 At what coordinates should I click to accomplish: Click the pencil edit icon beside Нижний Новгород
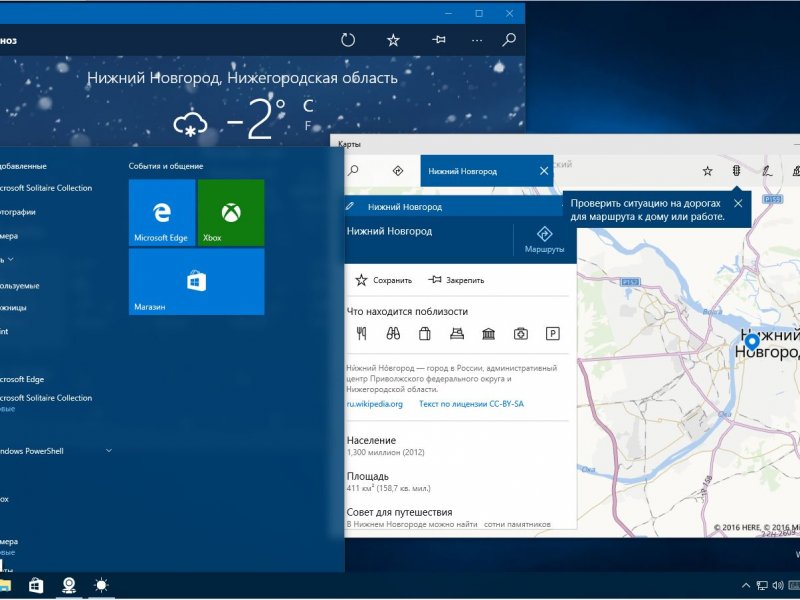pyautogui.click(x=350, y=206)
